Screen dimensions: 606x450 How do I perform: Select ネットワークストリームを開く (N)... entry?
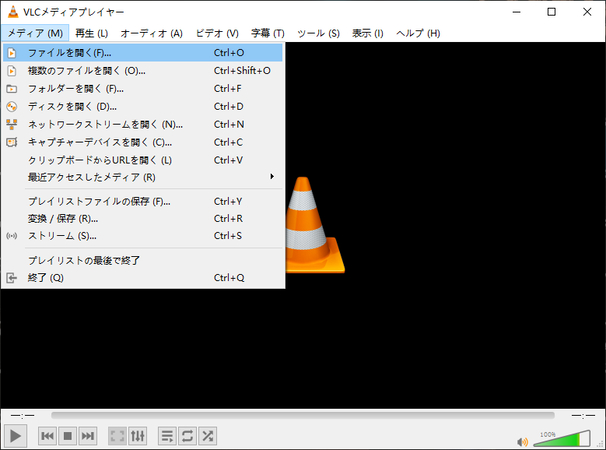click(x=143, y=124)
